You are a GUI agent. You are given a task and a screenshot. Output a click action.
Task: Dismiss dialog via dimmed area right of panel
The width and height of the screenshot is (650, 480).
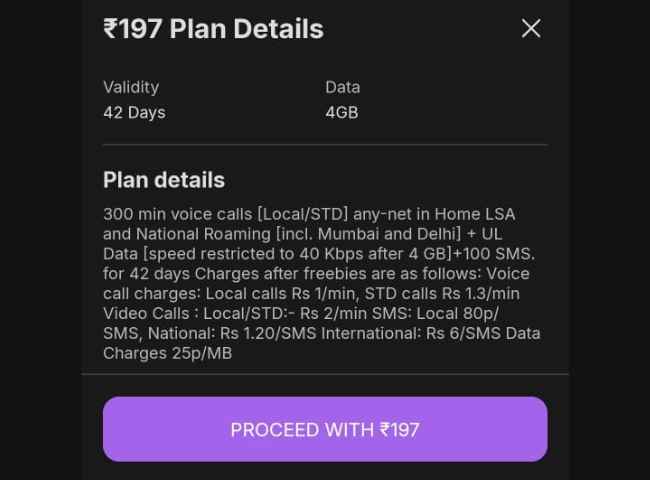[609, 240]
